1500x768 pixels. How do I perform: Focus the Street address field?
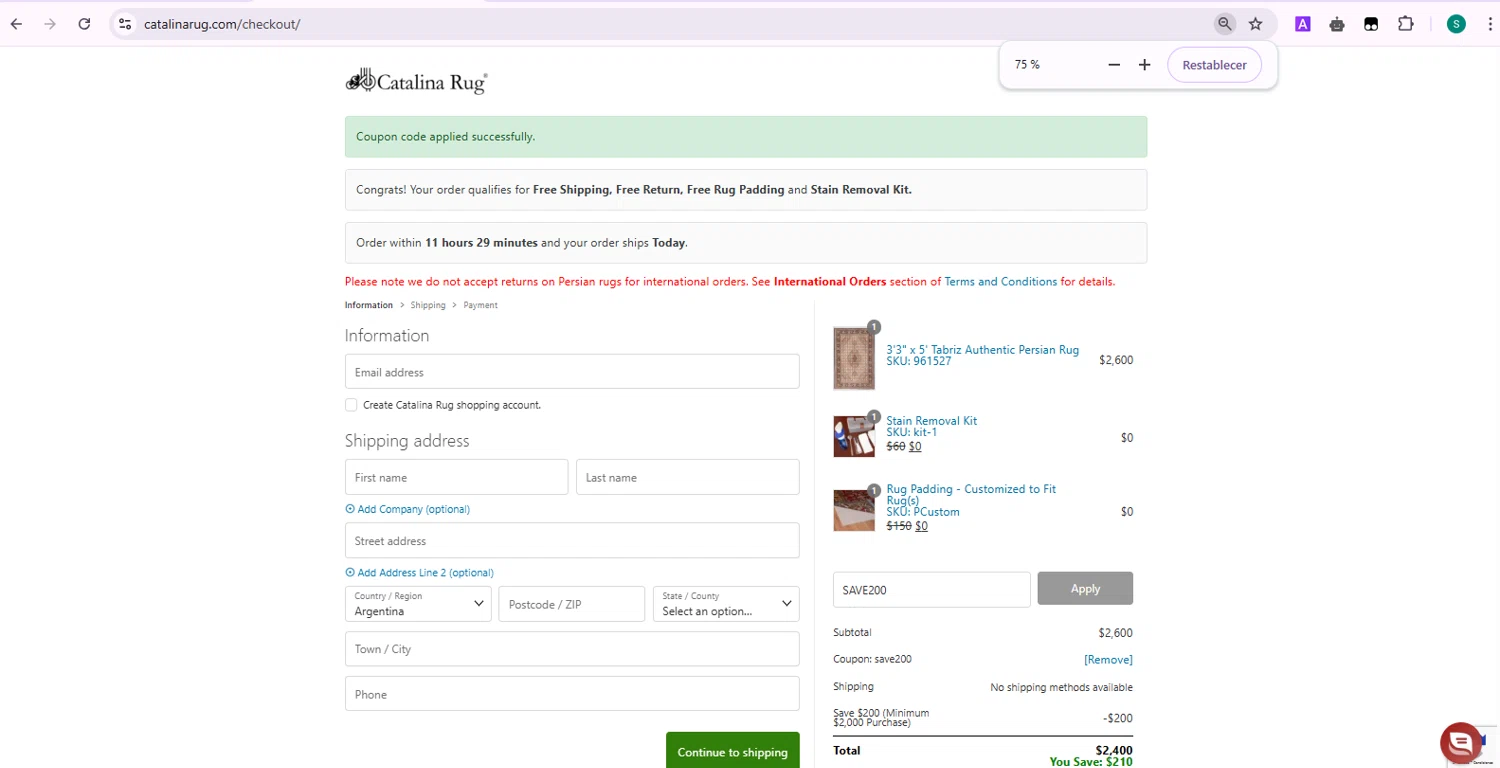pyautogui.click(x=572, y=540)
